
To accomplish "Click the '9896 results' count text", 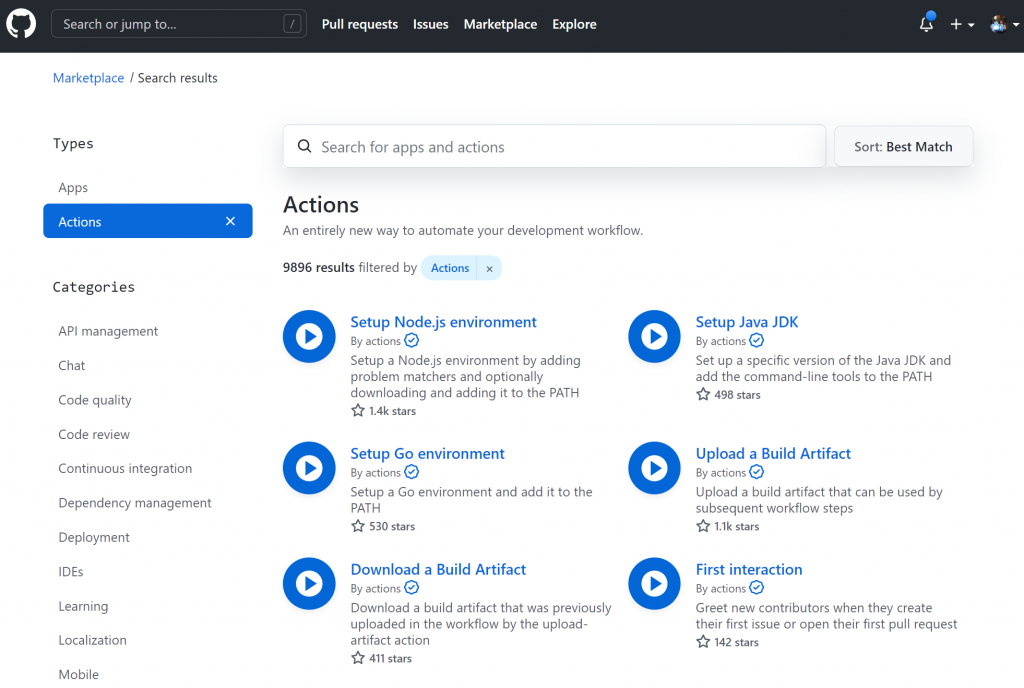I will point(319,268).
